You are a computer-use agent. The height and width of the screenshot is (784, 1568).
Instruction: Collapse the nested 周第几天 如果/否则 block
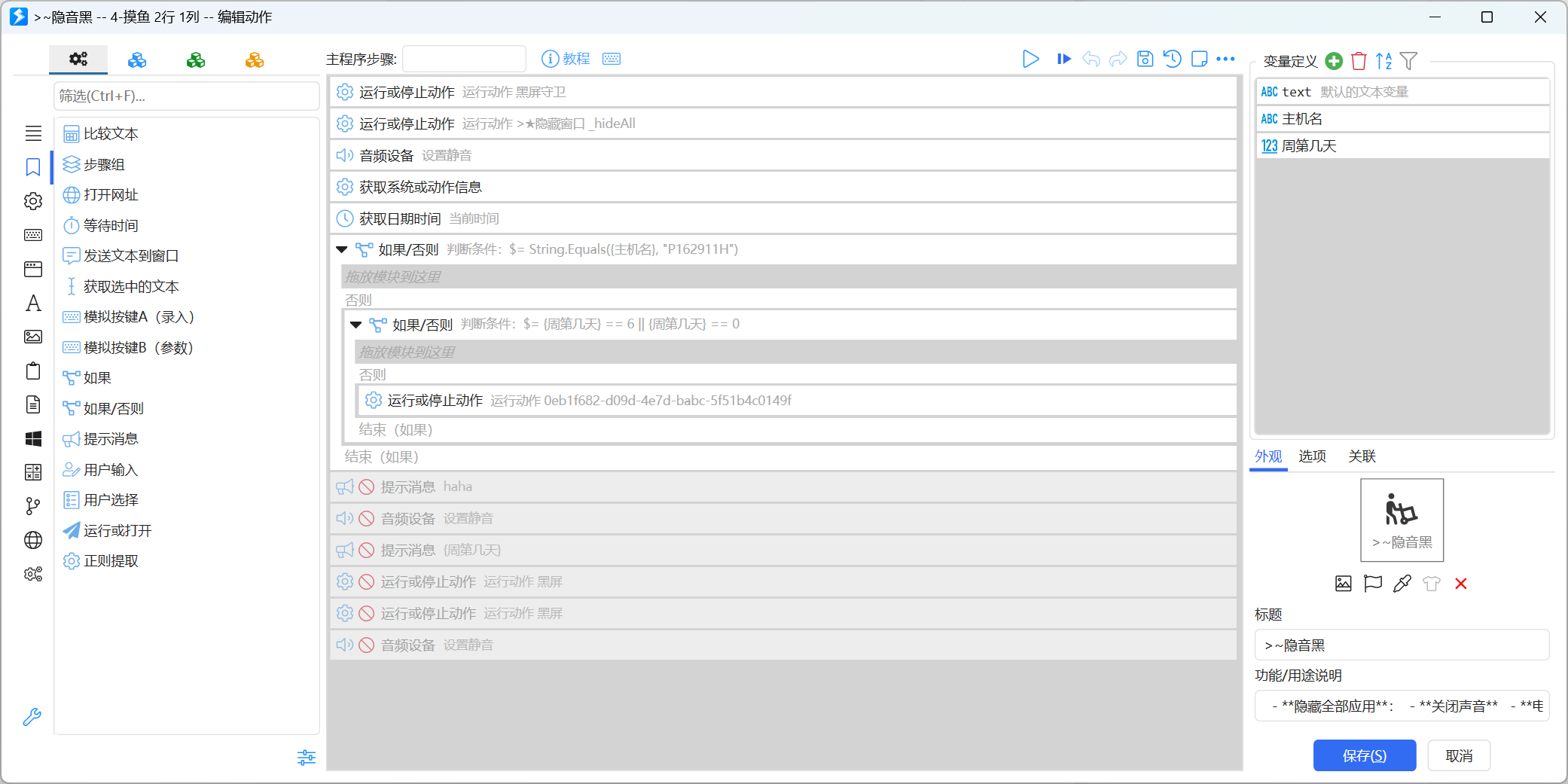[355, 325]
